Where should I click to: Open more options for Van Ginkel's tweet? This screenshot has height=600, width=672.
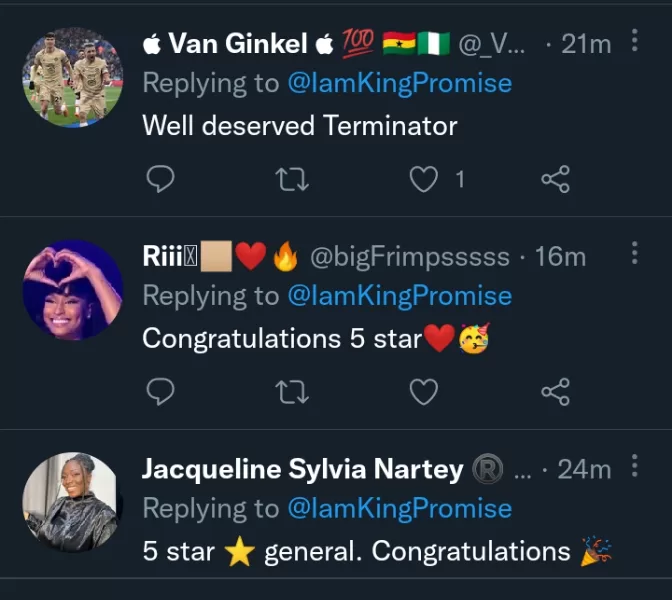[x=634, y=41]
